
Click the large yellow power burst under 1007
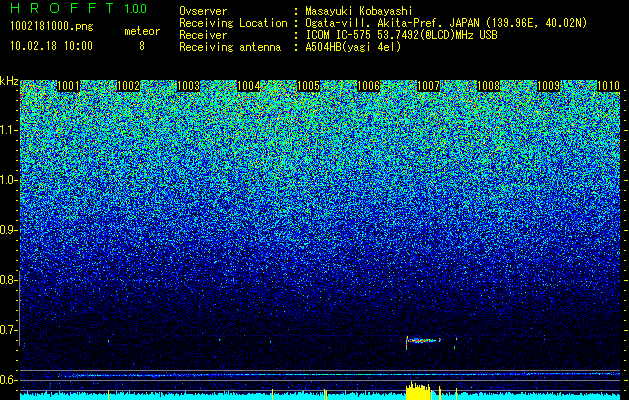418,391
